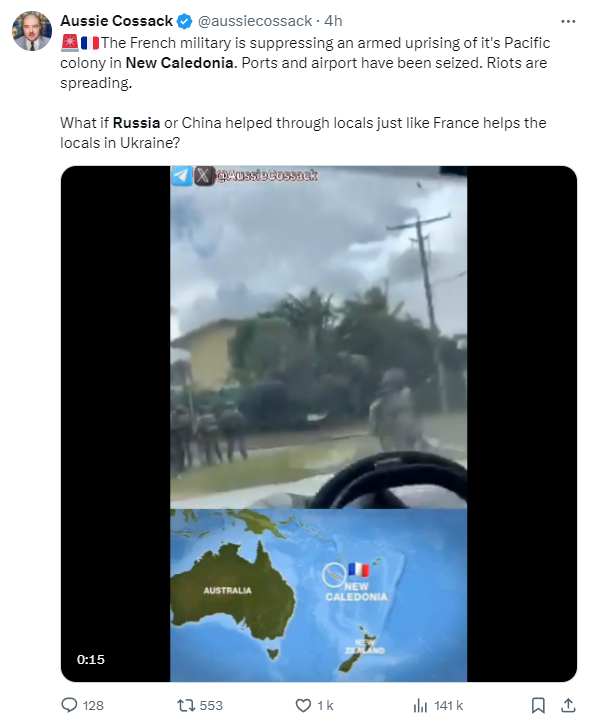Screen dimensions: 591x725
Task: Click the 141k views count
Action: click(x=449, y=706)
